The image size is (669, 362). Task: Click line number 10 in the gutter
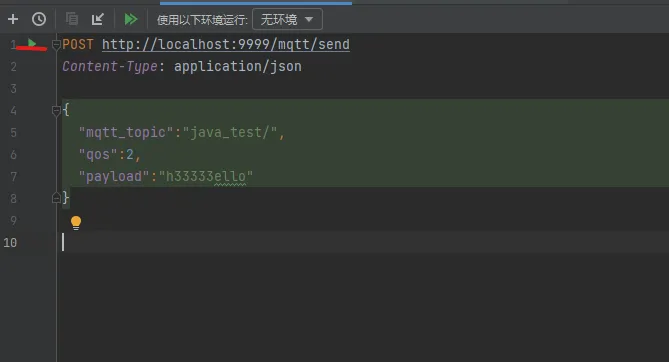point(10,242)
